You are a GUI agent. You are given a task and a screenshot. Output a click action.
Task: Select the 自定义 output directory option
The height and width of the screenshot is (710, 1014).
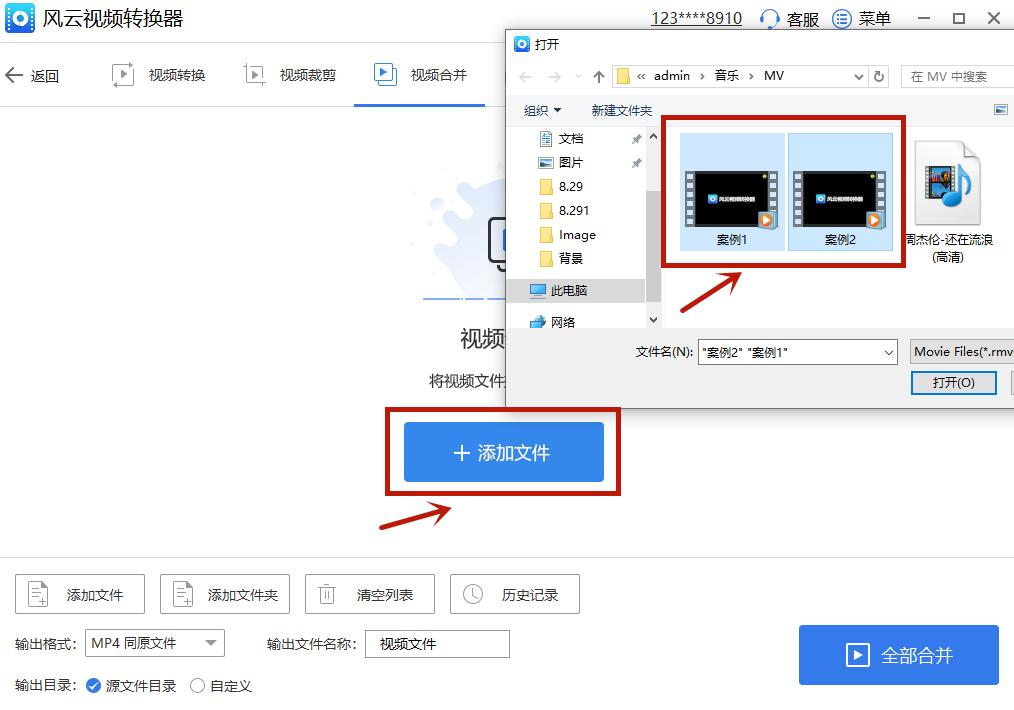coord(197,687)
